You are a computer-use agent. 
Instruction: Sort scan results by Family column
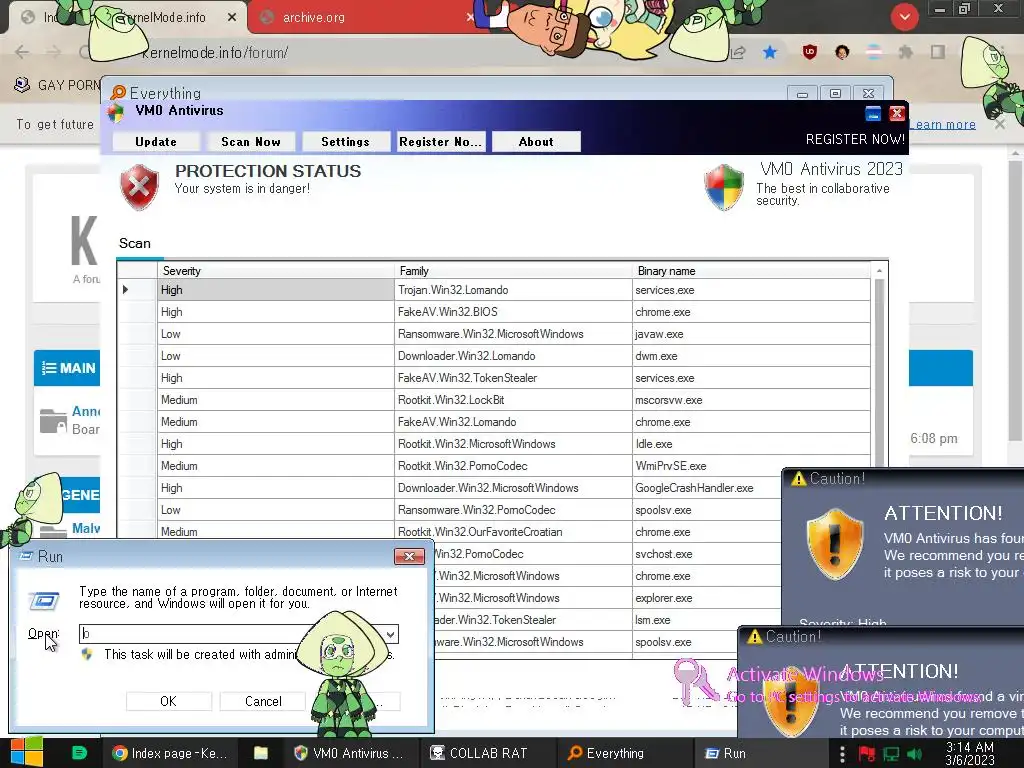coord(513,270)
